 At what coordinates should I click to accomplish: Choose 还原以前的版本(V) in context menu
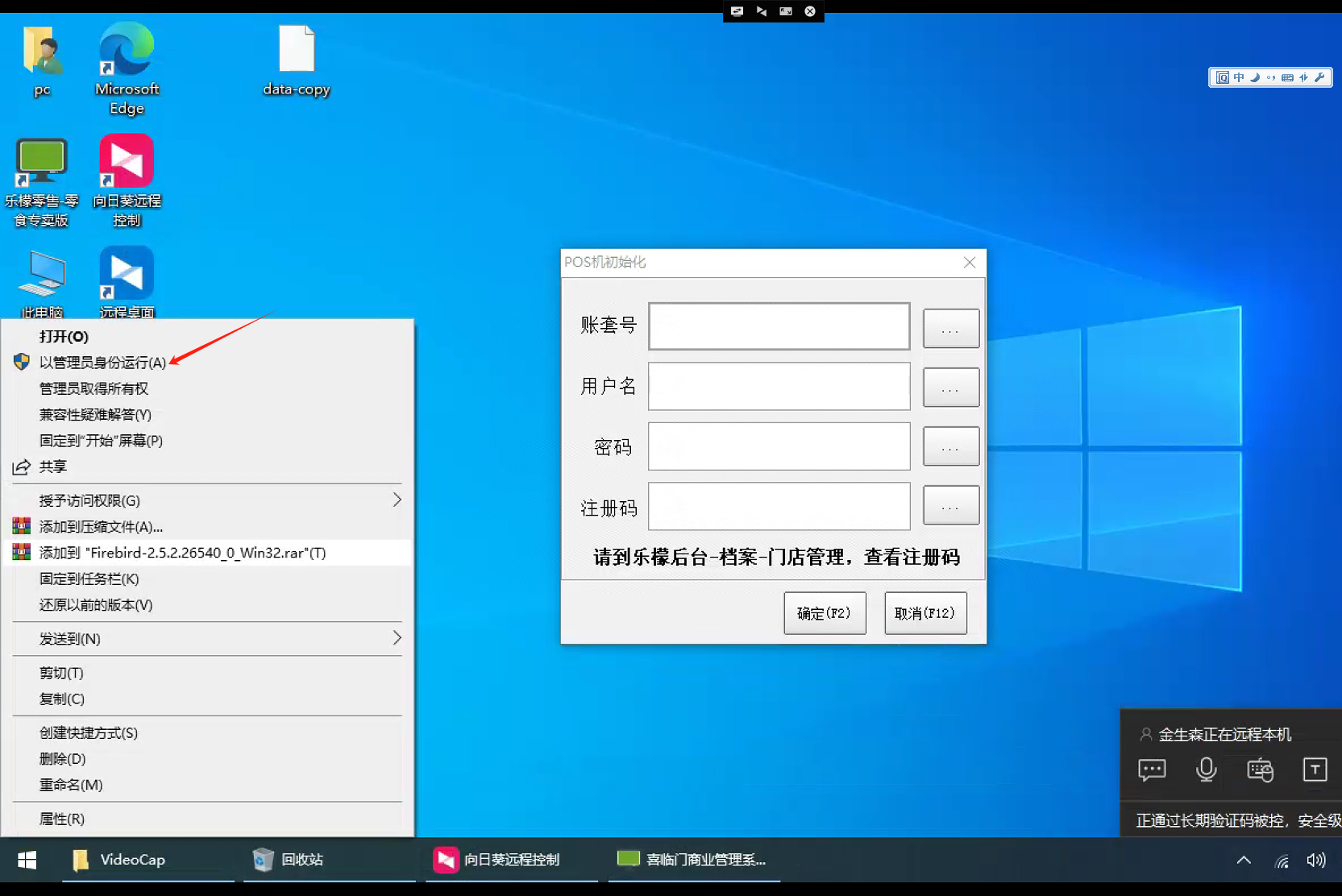pyautogui.click(x=207, y=605)
